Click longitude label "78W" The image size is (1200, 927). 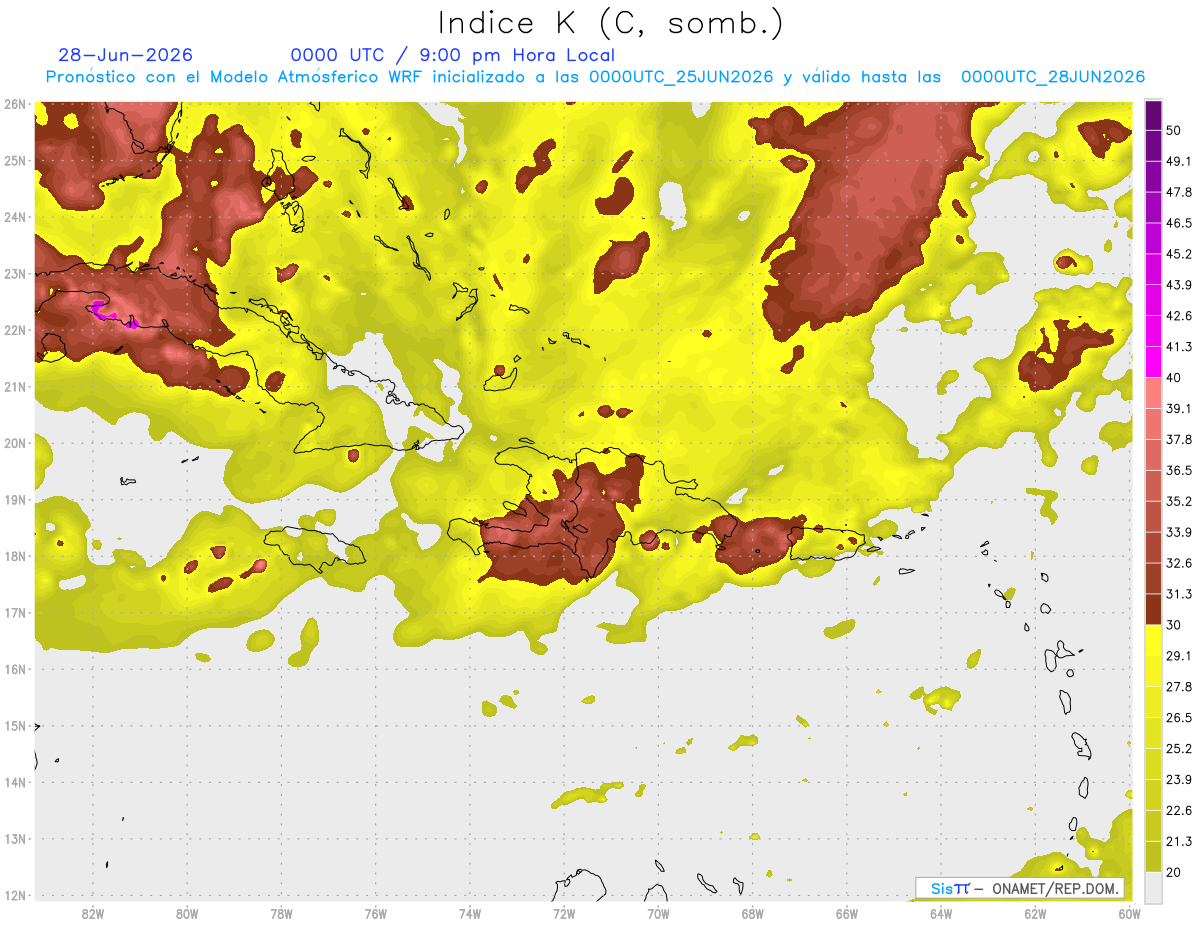click(x=281, y=913)
